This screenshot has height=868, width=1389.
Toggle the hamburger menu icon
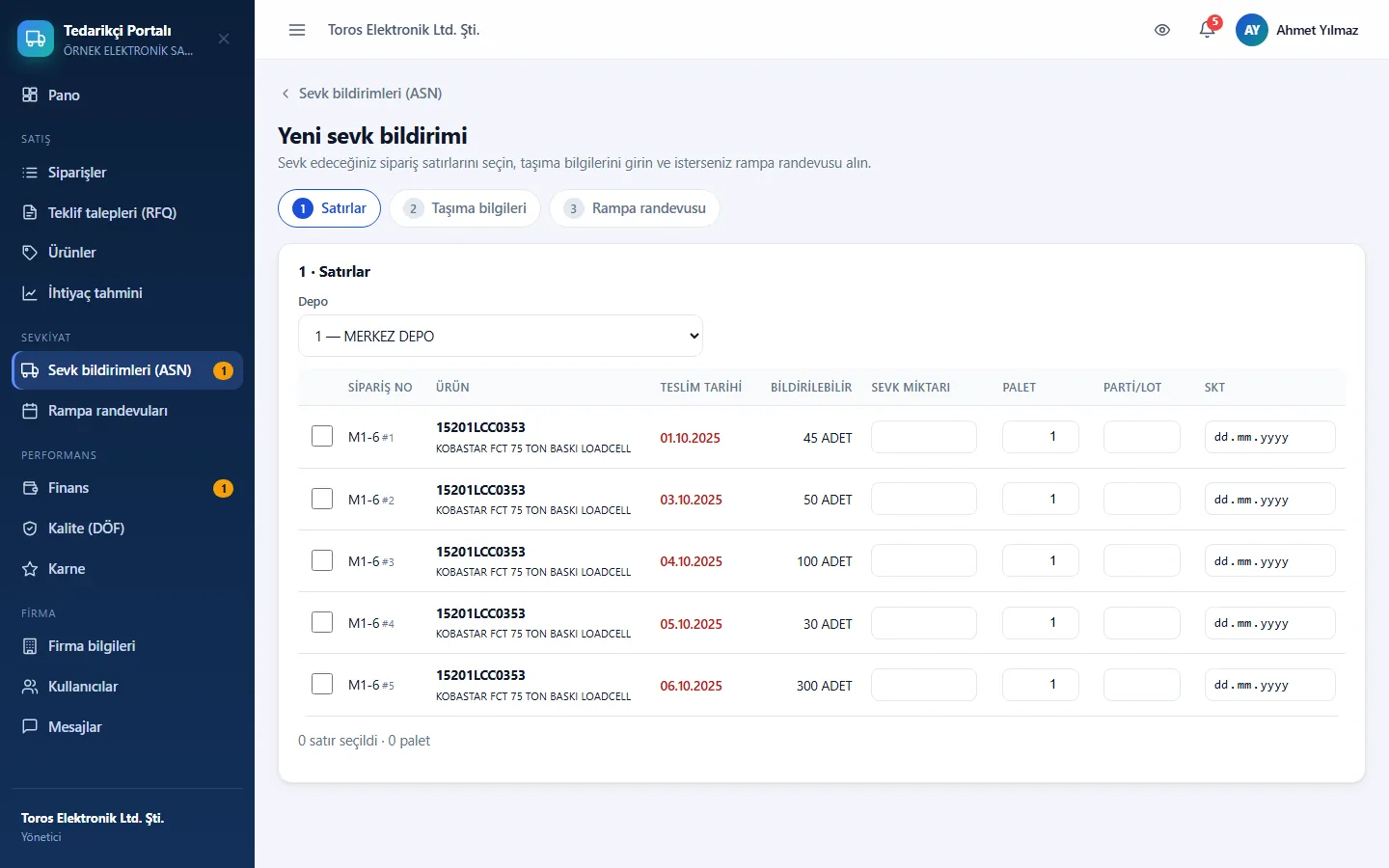tap(297, 30)
